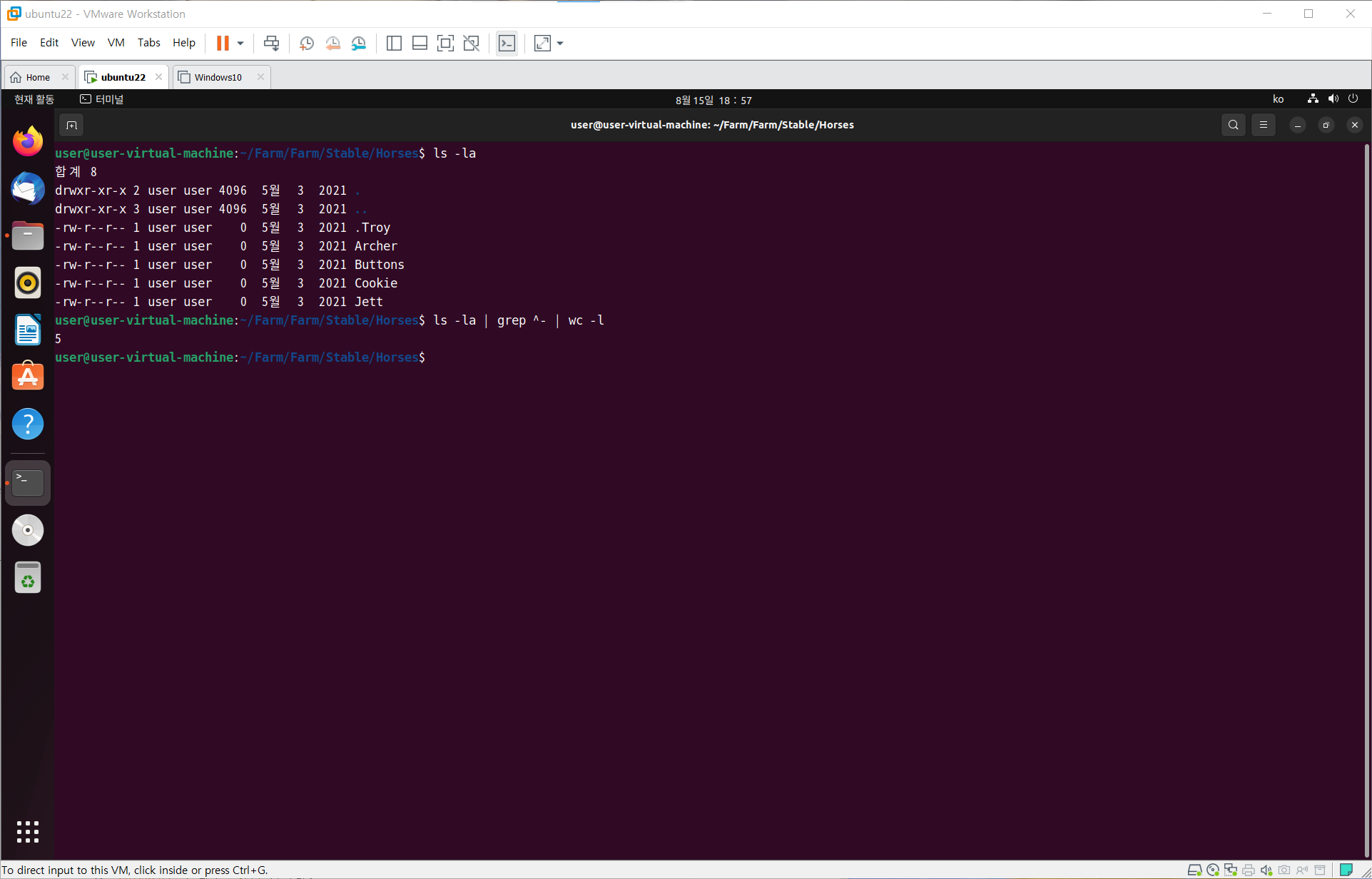Image resolution: width=1372 pixels, height=879 pixels.
Task: Toggle the library sidebar panel
Action: point(394,44)
